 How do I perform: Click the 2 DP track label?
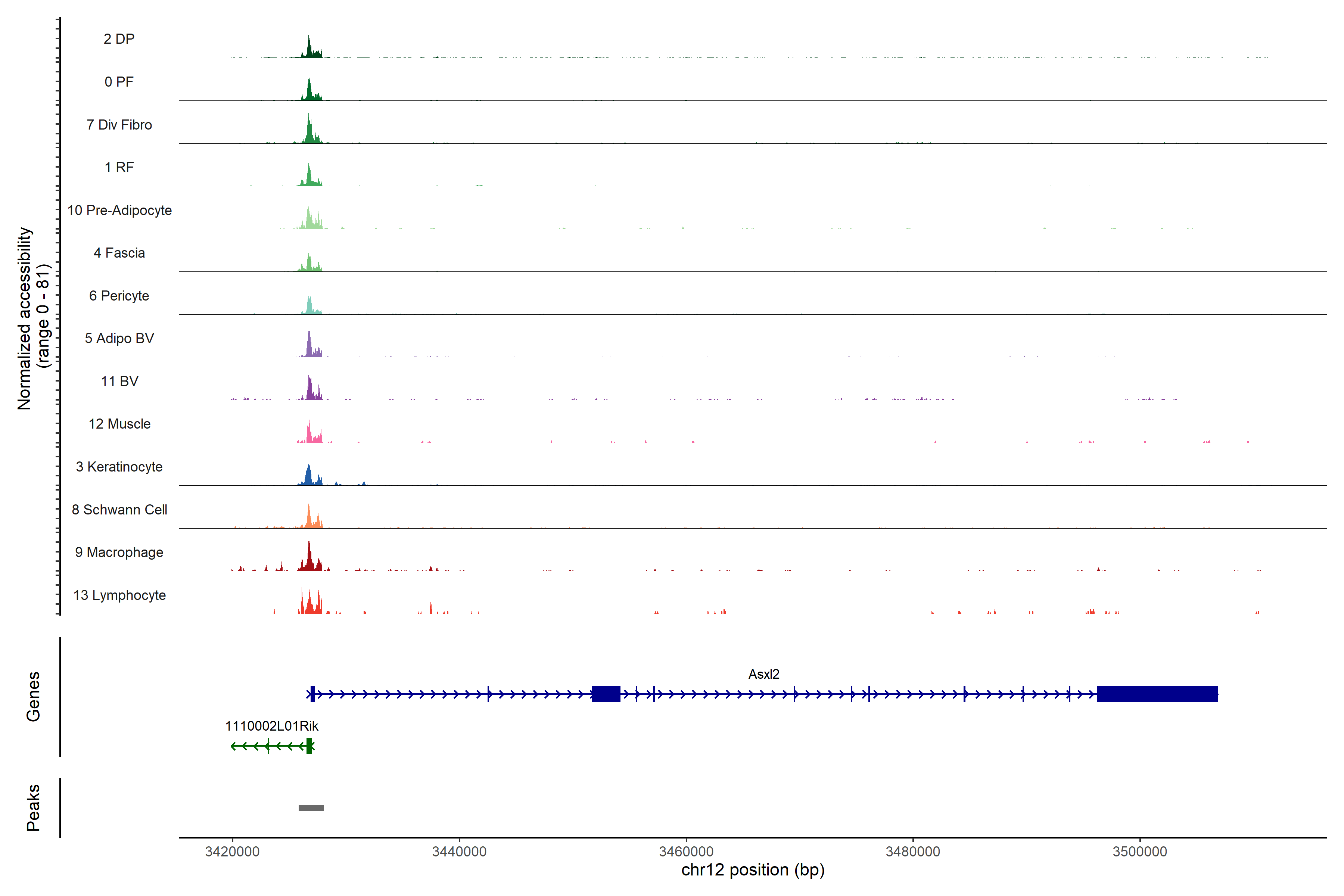click(119, 39)
